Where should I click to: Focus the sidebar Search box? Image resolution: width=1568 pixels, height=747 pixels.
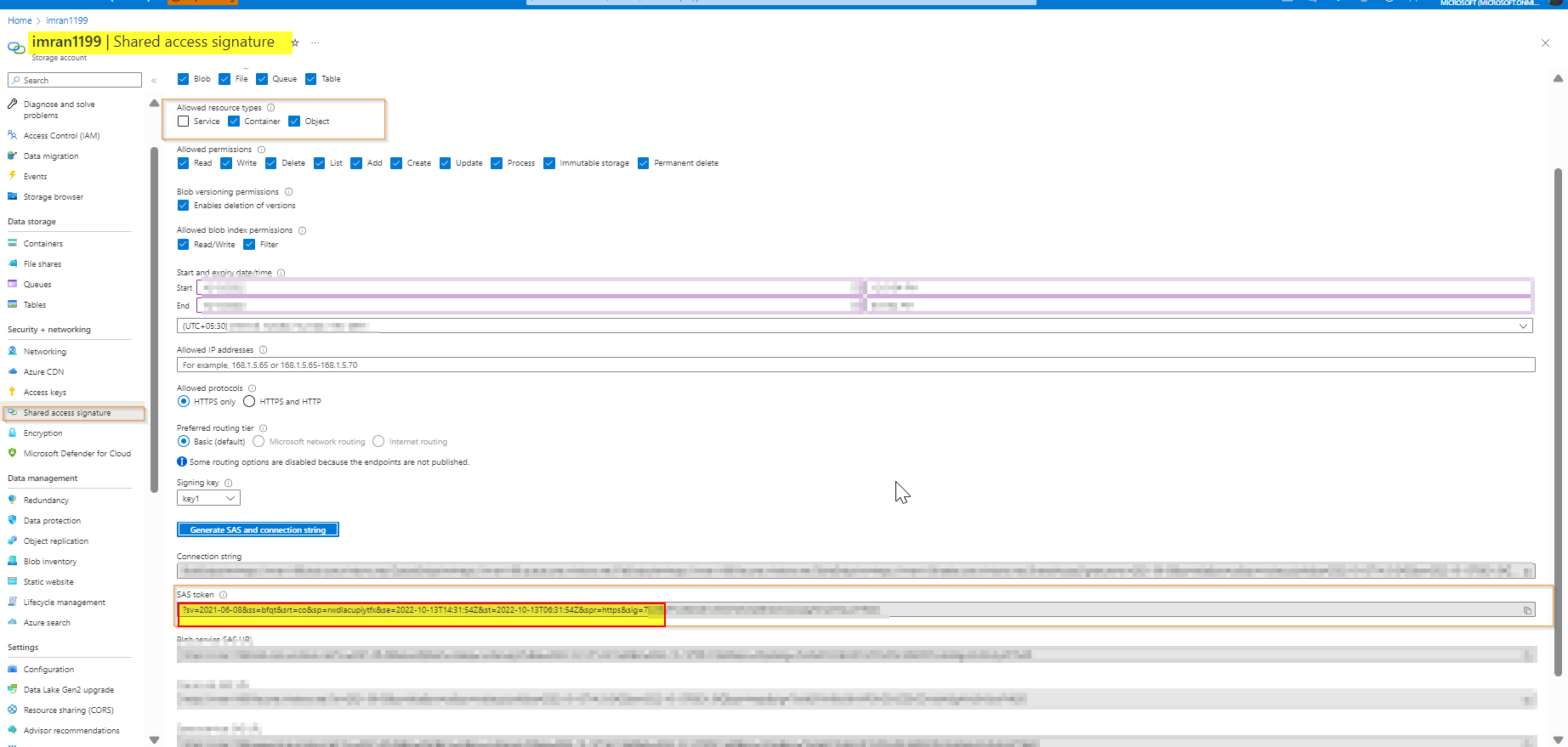tap(75, 80)
